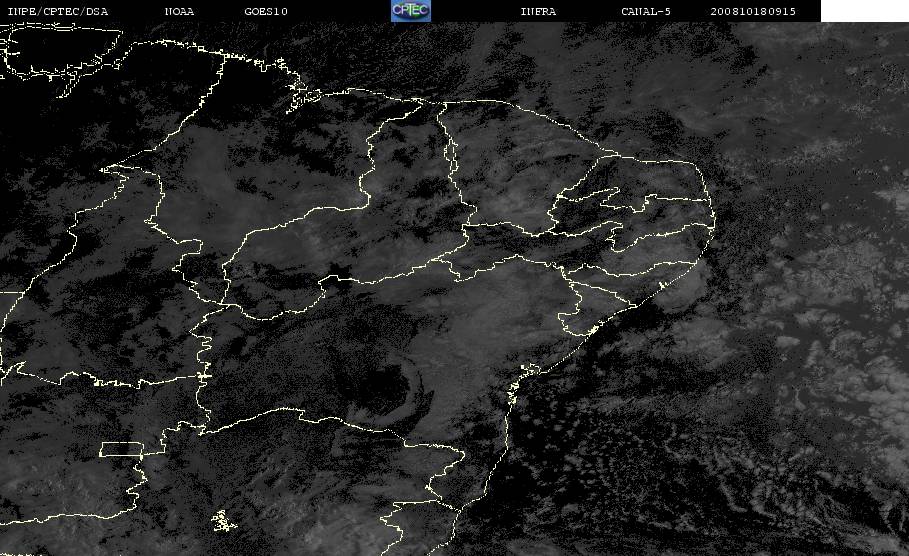
Task: Select the INFRA header label
Action: 538,12
